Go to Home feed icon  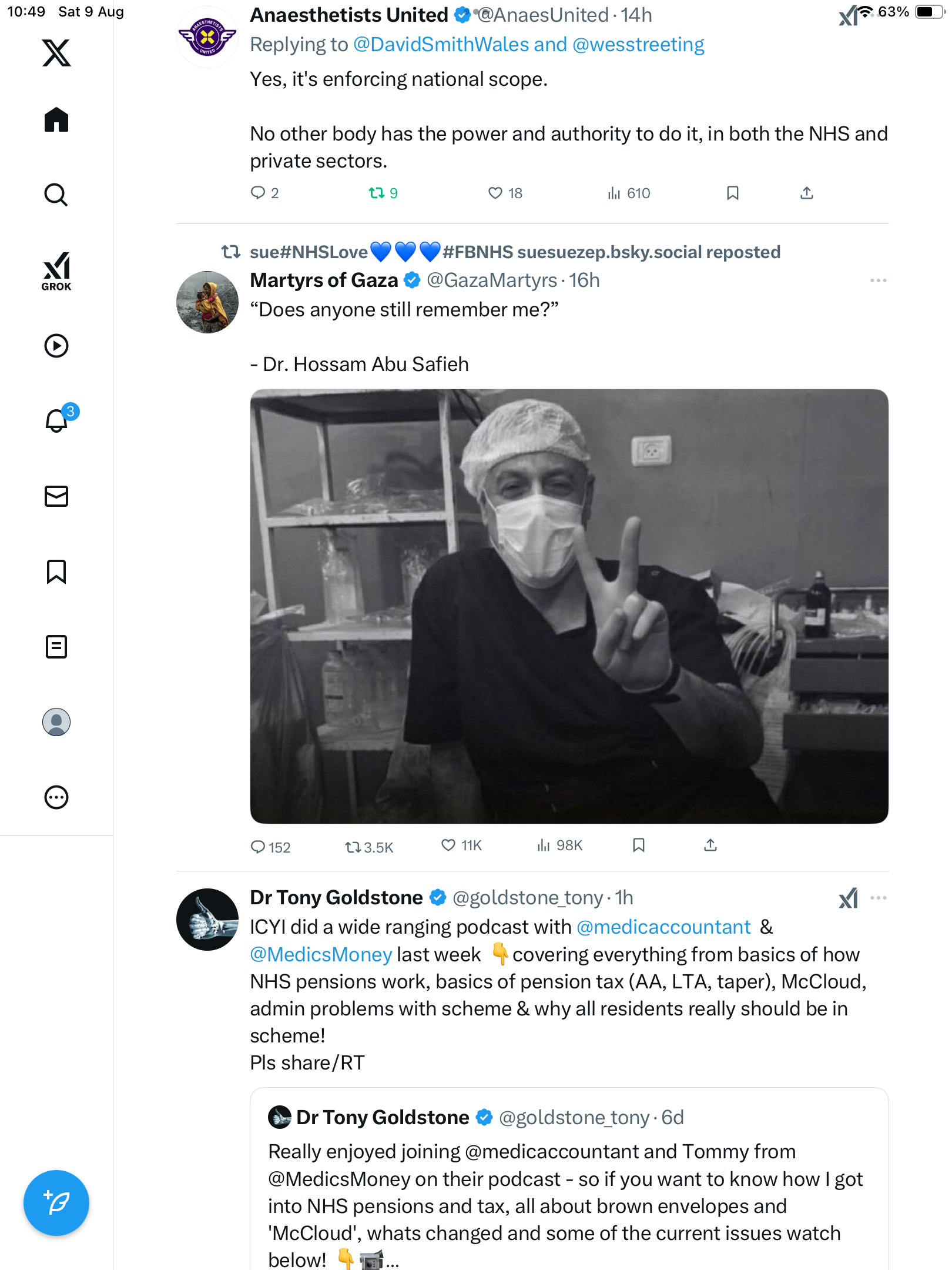(56, 120)
